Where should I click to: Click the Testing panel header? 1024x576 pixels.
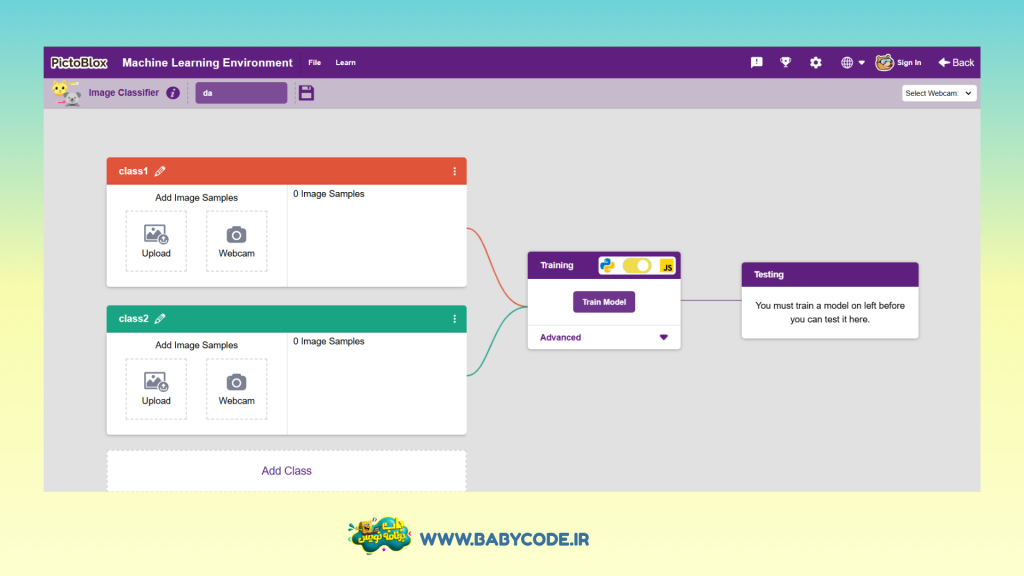click(830, 275)
